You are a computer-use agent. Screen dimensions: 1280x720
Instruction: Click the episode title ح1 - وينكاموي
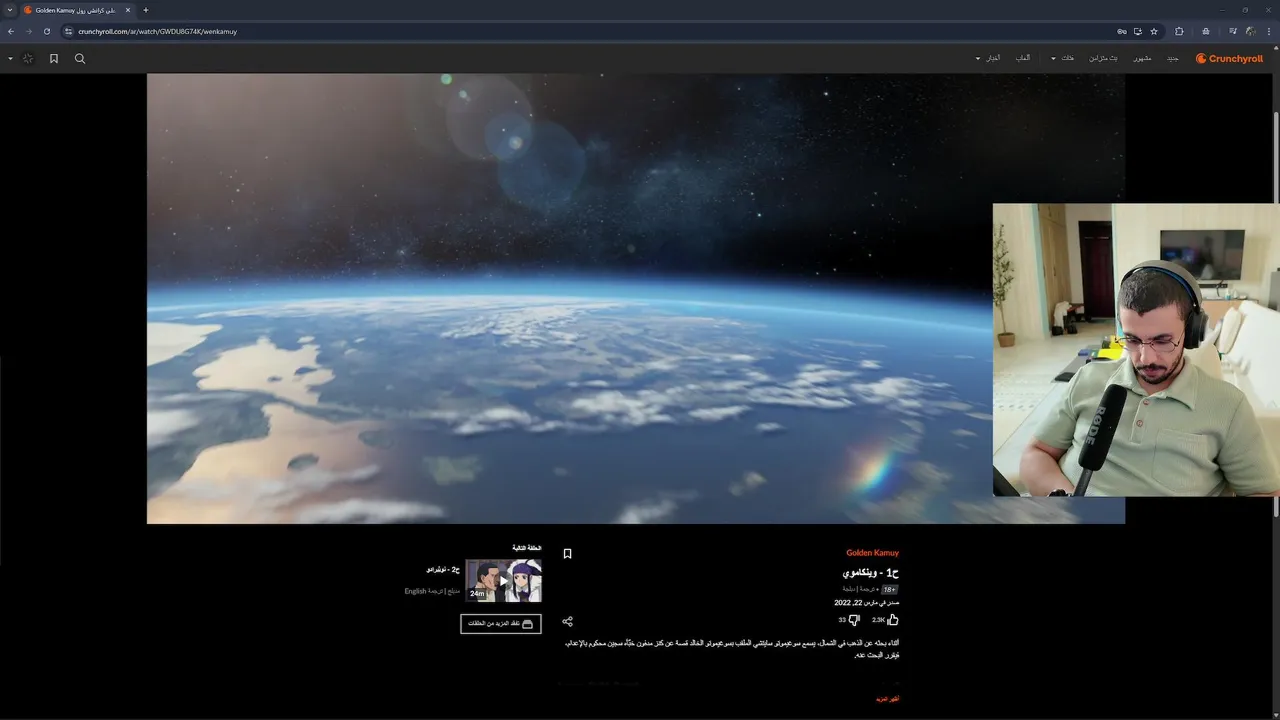(x=871, y=573)
